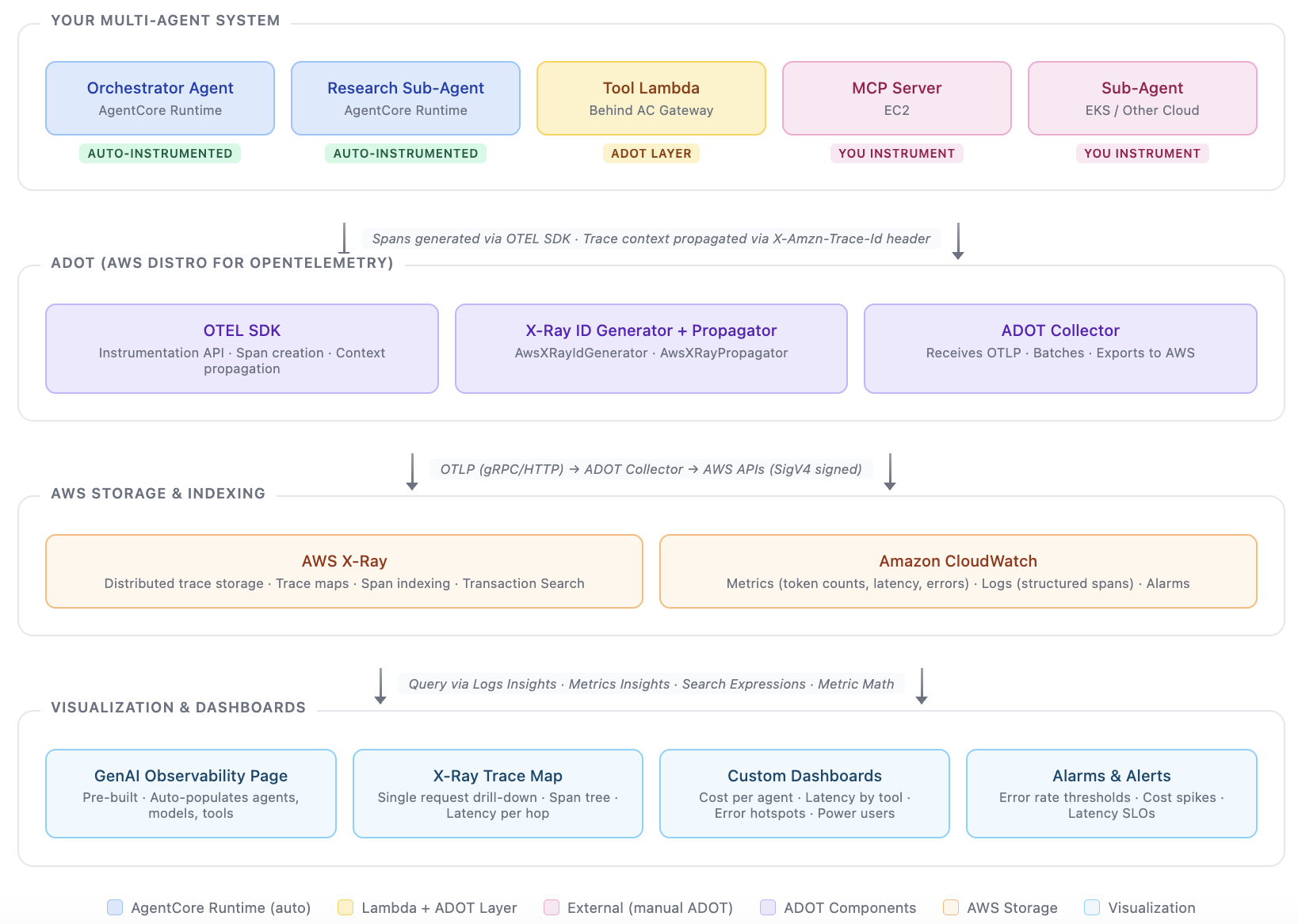Image resolution: width=1298 pixels, height=924 pixels.
Task: Click the ADOT Components legend swatch
Action: pos(768,907)
